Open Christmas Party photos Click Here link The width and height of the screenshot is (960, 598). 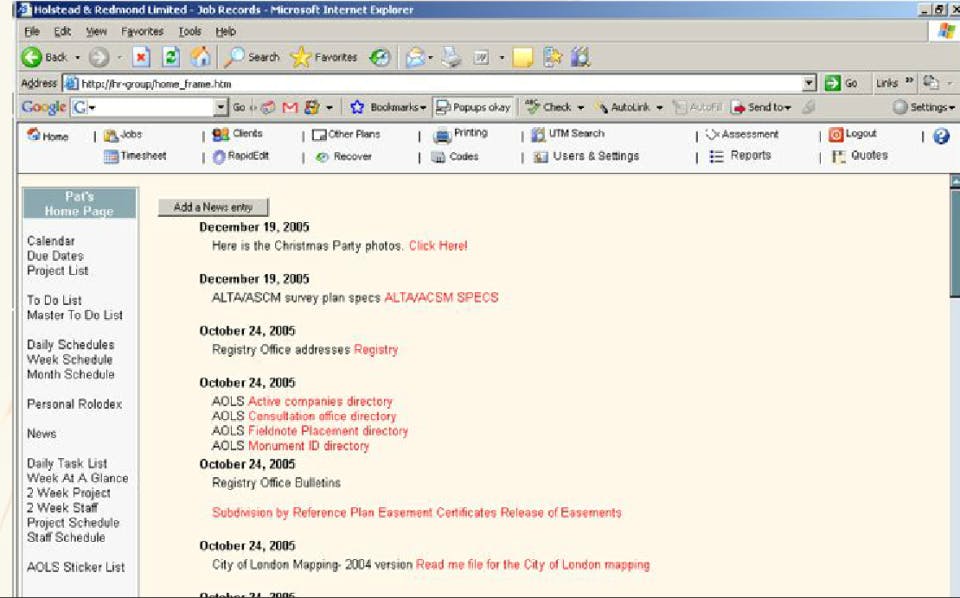438,246
